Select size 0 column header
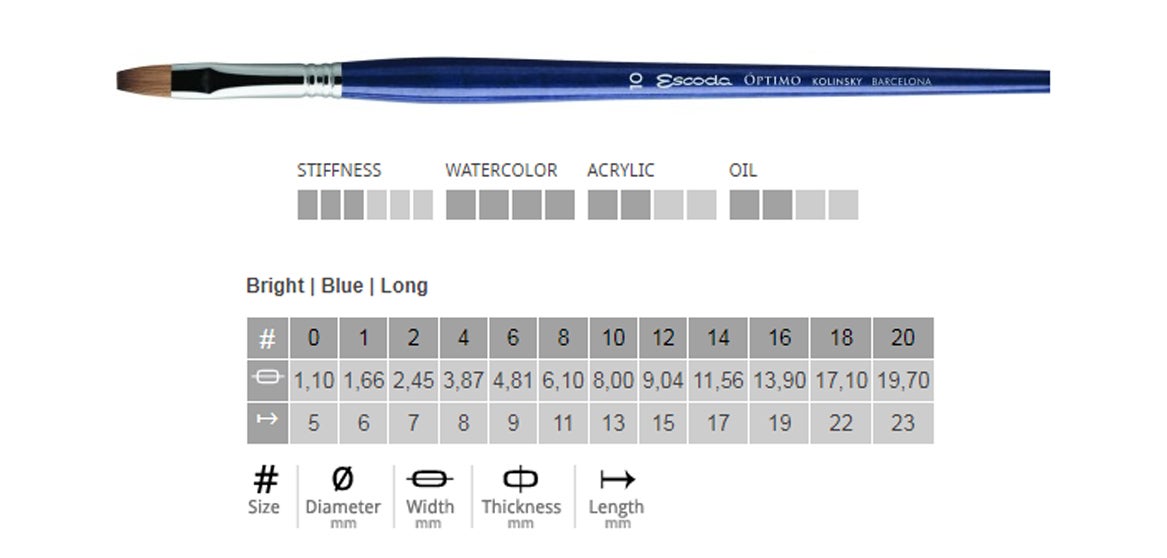The image size is (1167, 558). coord(313,338)
